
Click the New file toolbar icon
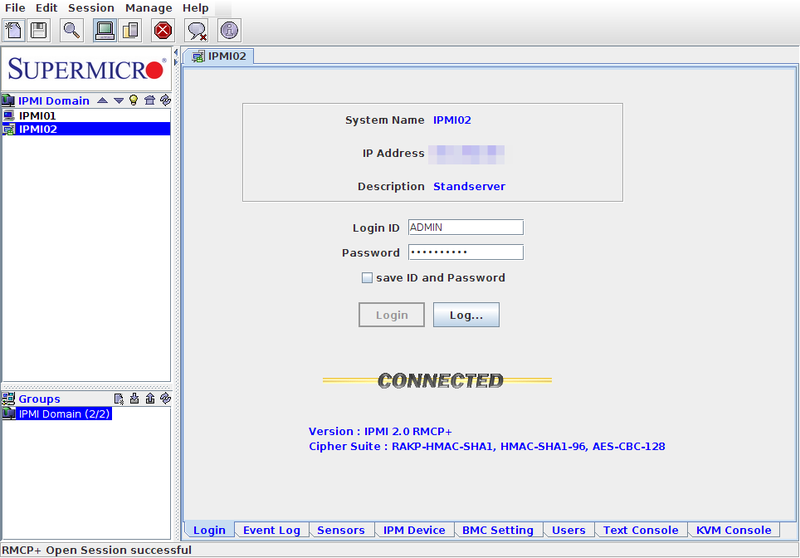14,30
